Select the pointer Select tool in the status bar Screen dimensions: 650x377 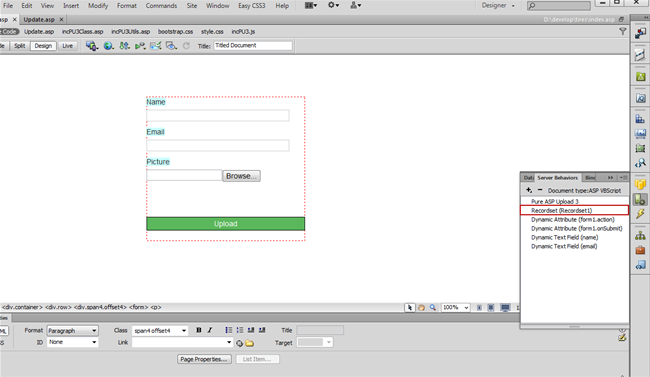click(410, 307)
